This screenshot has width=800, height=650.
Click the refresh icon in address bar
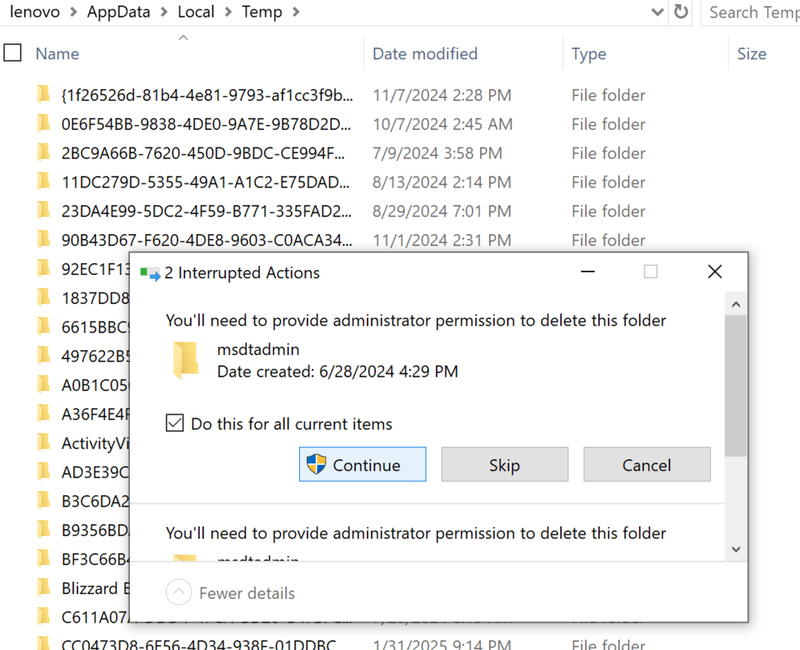(681, 11)
